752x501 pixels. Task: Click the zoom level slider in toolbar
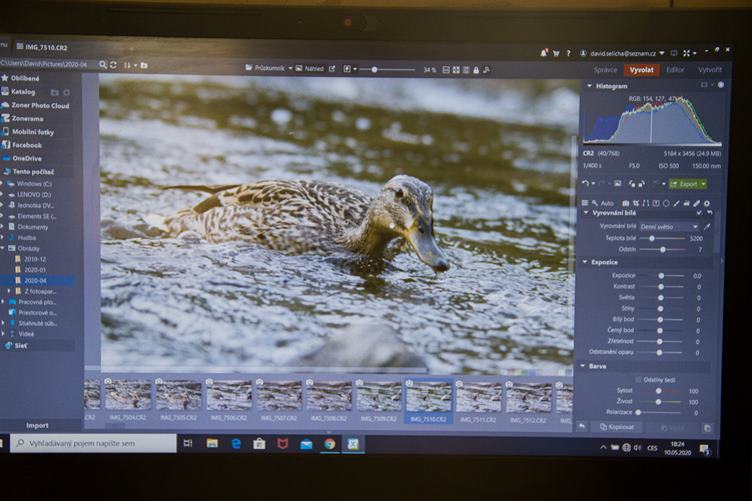pos(387,70)
